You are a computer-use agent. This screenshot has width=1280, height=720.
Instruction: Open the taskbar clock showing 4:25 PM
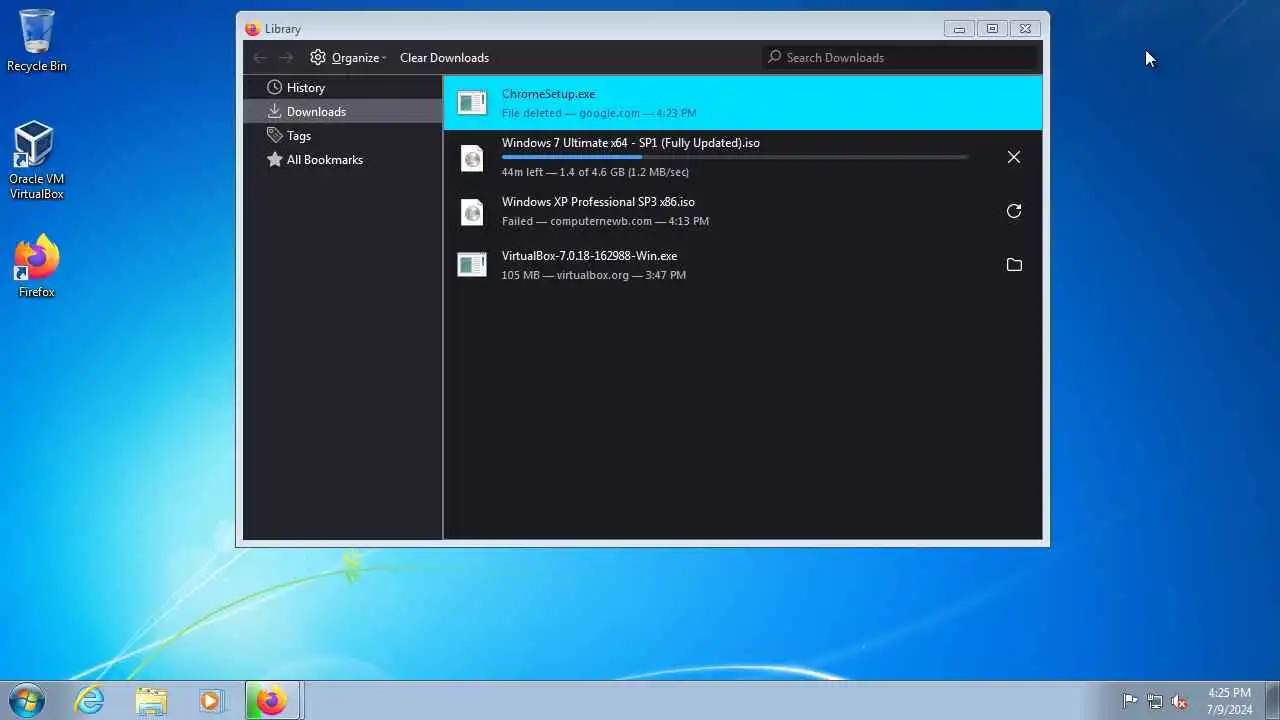pyautogui.click(x=1229, y=701)
